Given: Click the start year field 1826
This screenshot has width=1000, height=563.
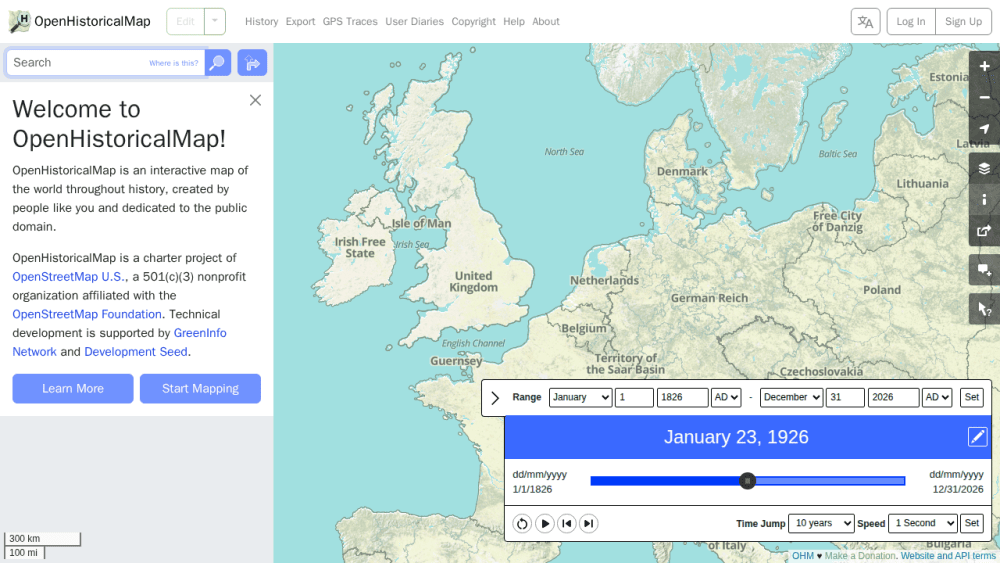Looking at the screenshot, I should tap(682, 397).
